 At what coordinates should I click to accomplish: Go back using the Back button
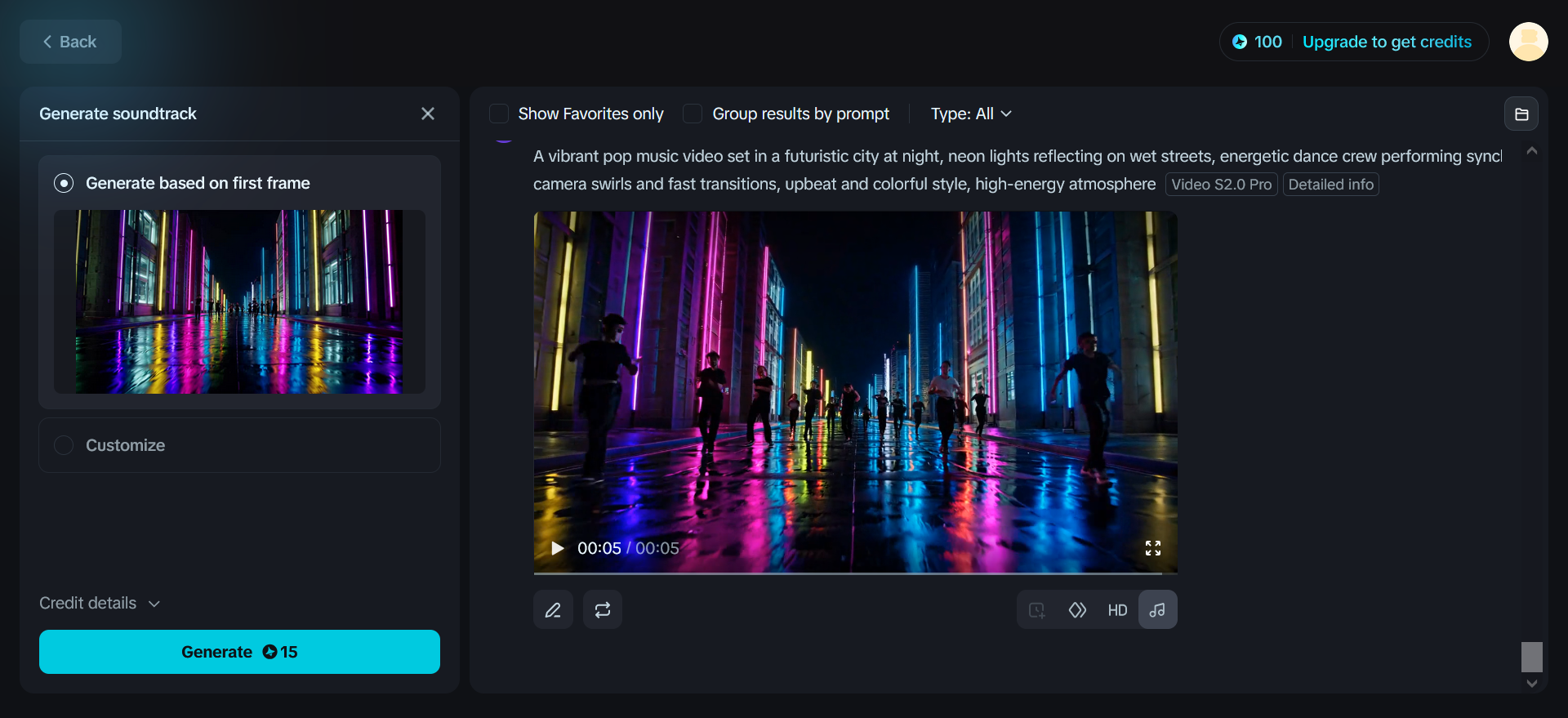(70, 42)
